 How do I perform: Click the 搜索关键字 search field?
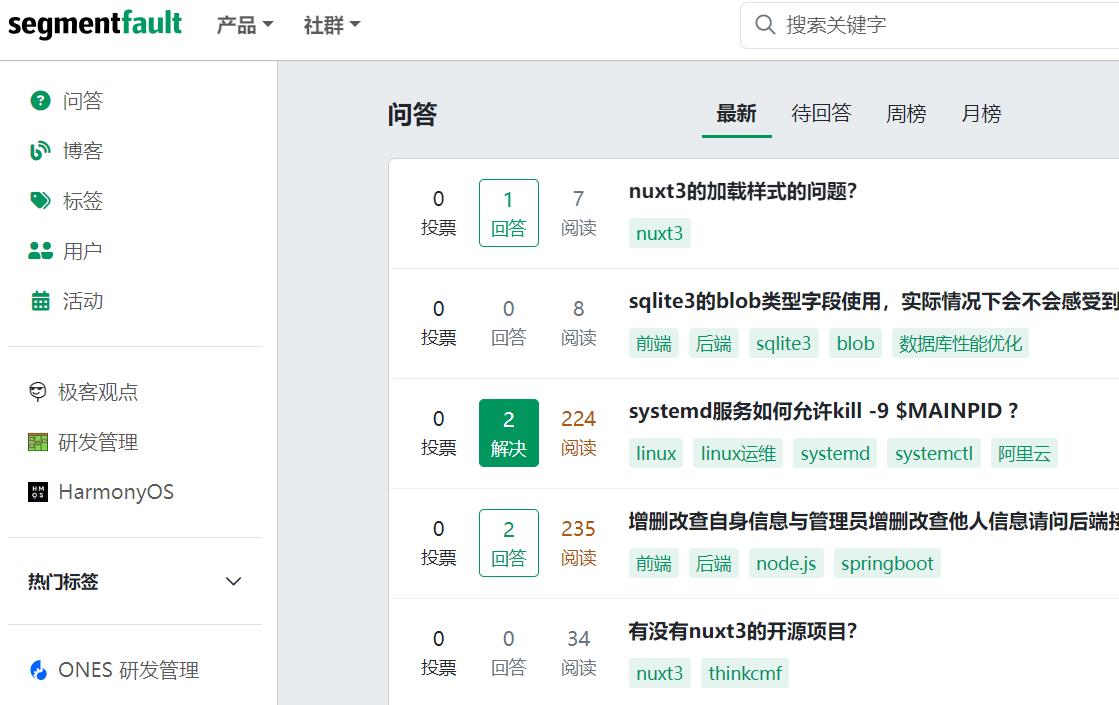pos(940,25)
